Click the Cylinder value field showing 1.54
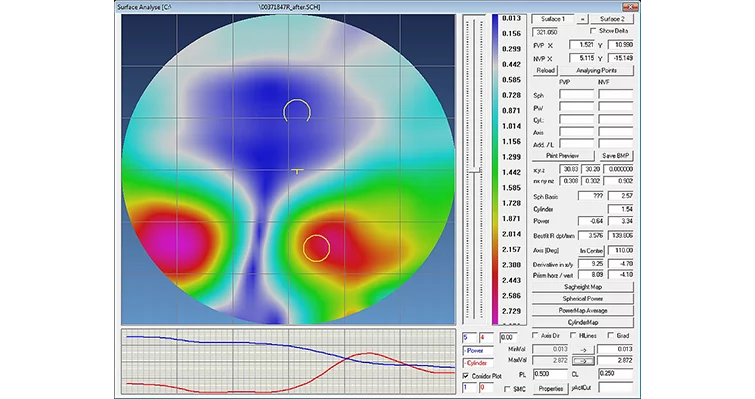The image size is (755, 399). [x=620, y=209]
